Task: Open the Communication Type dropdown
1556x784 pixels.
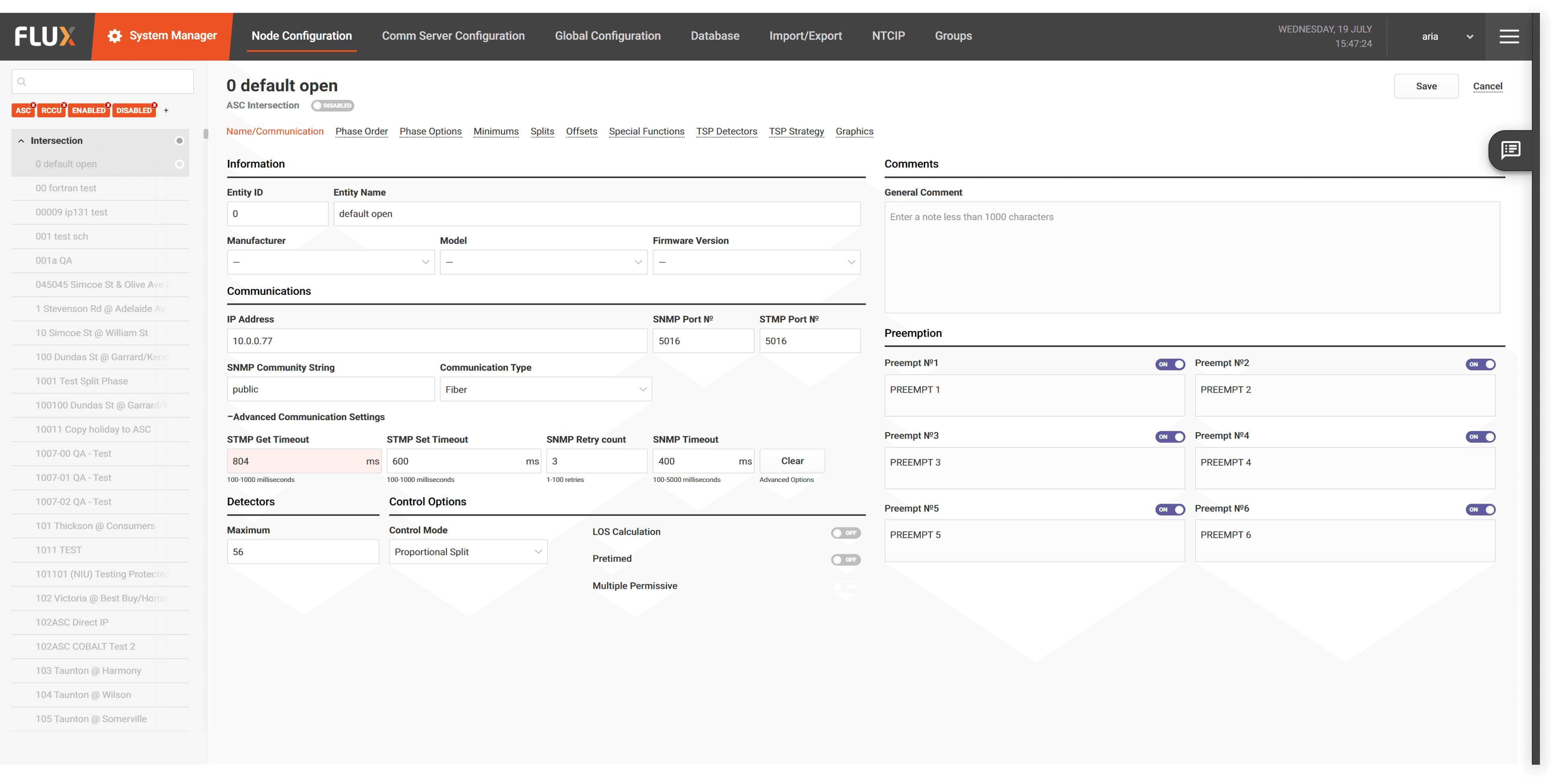Action: point(545,389)
